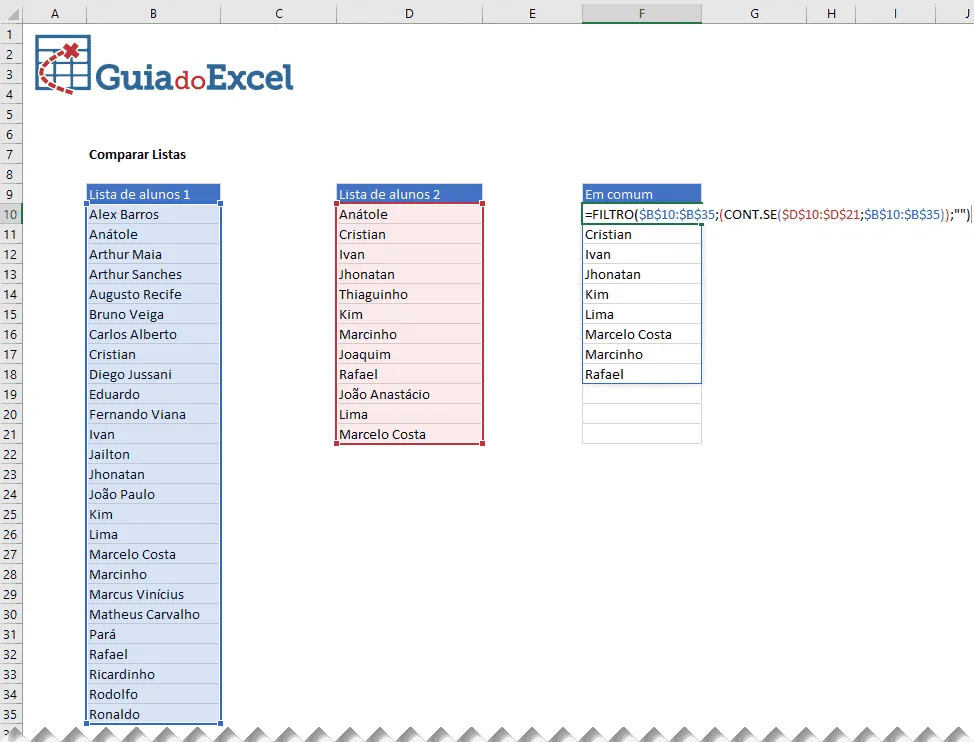The height and width of the screenshot is (742, 974).
Task: Select 'Jhonatan' in Em comum column
Action: point(642,274)
